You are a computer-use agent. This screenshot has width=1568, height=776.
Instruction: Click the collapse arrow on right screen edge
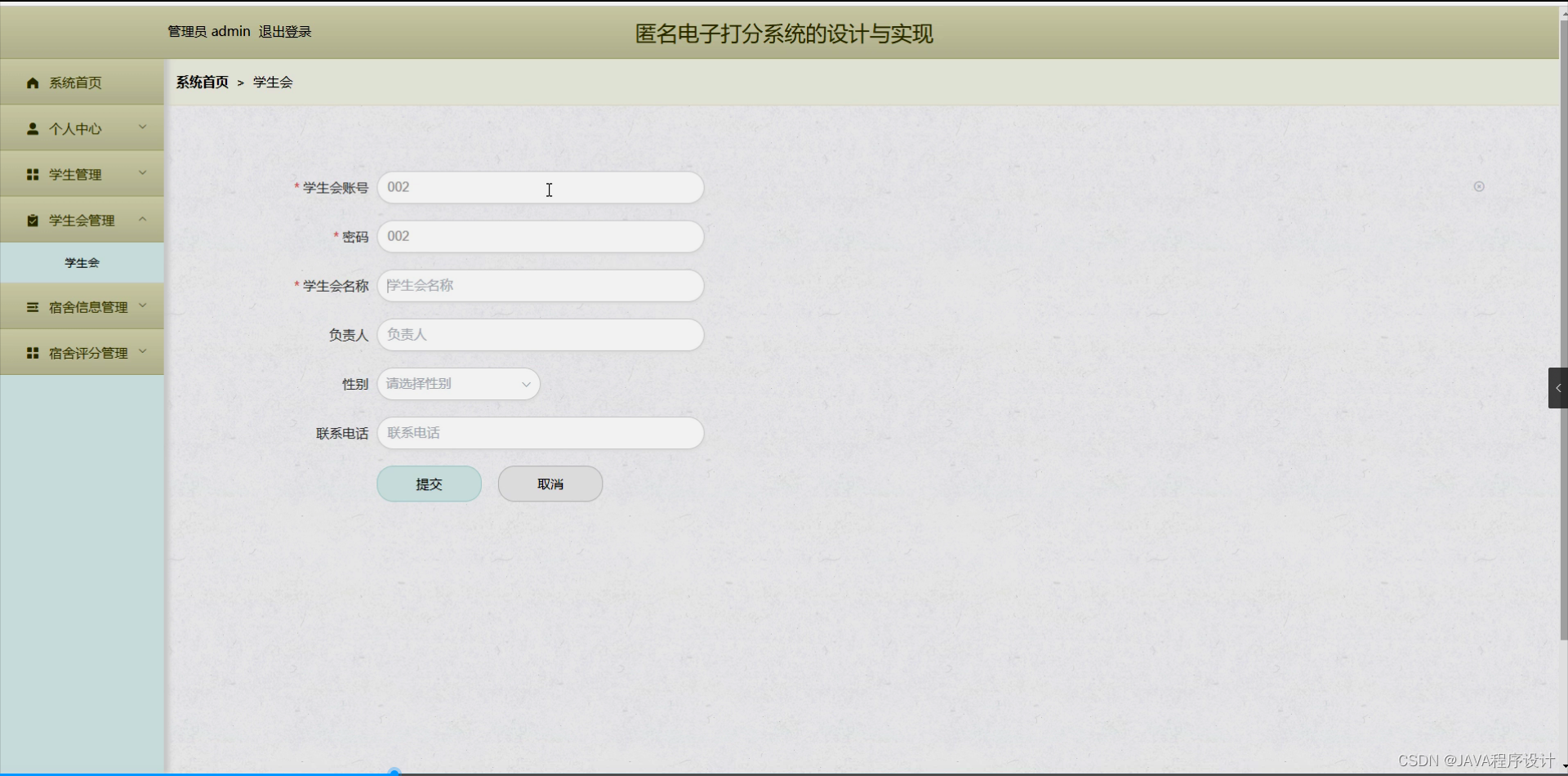pos(1558,388)
